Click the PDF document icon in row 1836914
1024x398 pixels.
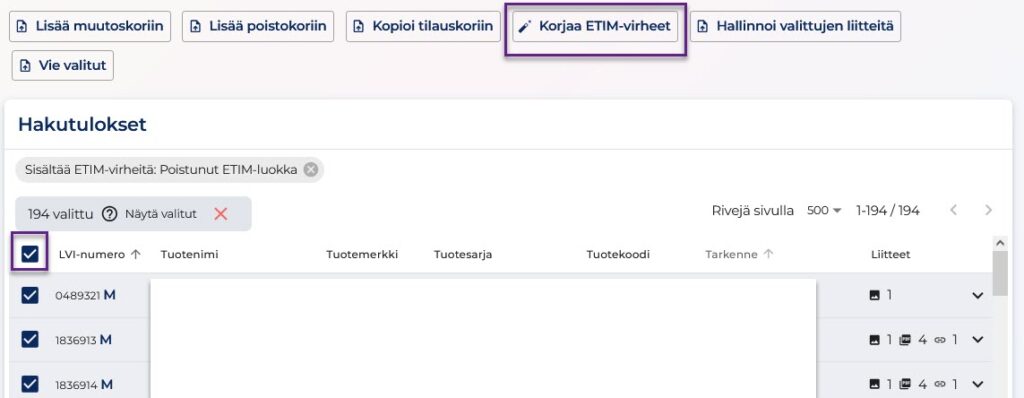click(x=905, y=384)
